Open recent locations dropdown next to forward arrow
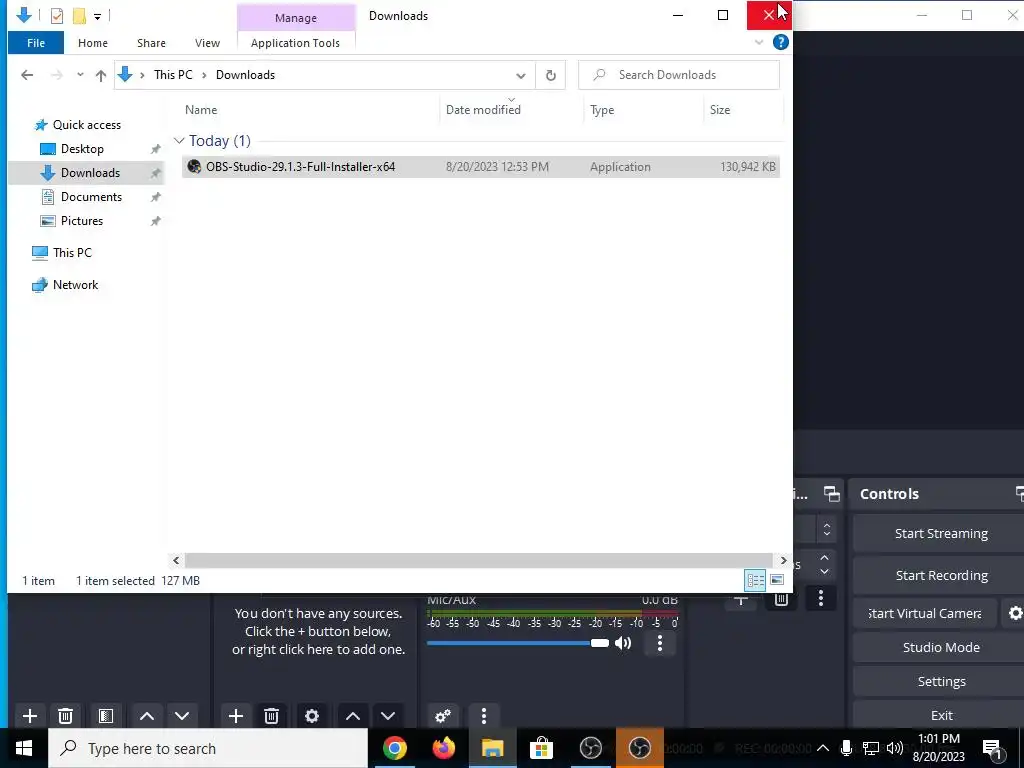The height and width of the screenshot is (768, 1024). pos(80,75)
